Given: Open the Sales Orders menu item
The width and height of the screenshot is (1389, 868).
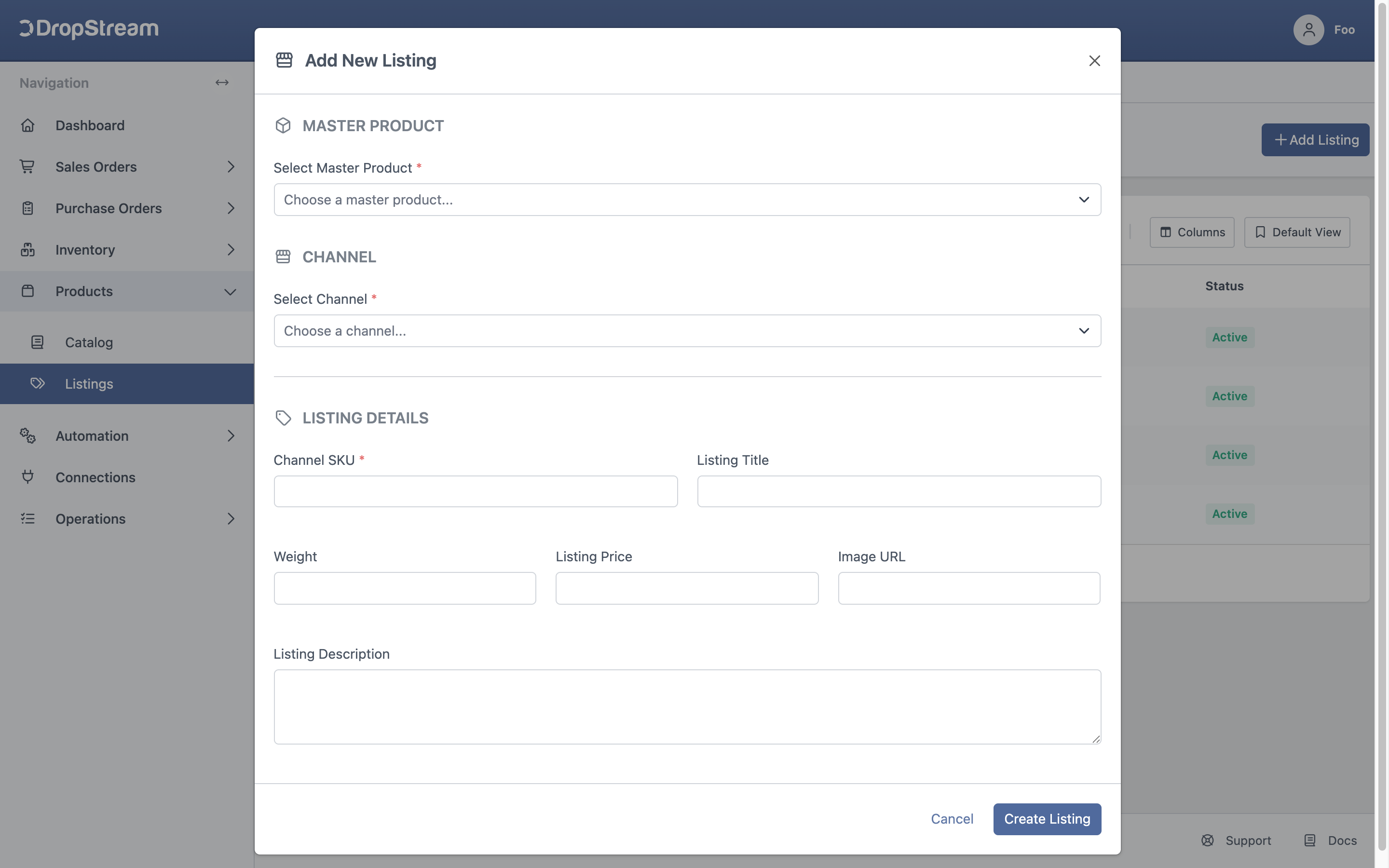Looking at the screenshot, I should [x=127, y=166].
